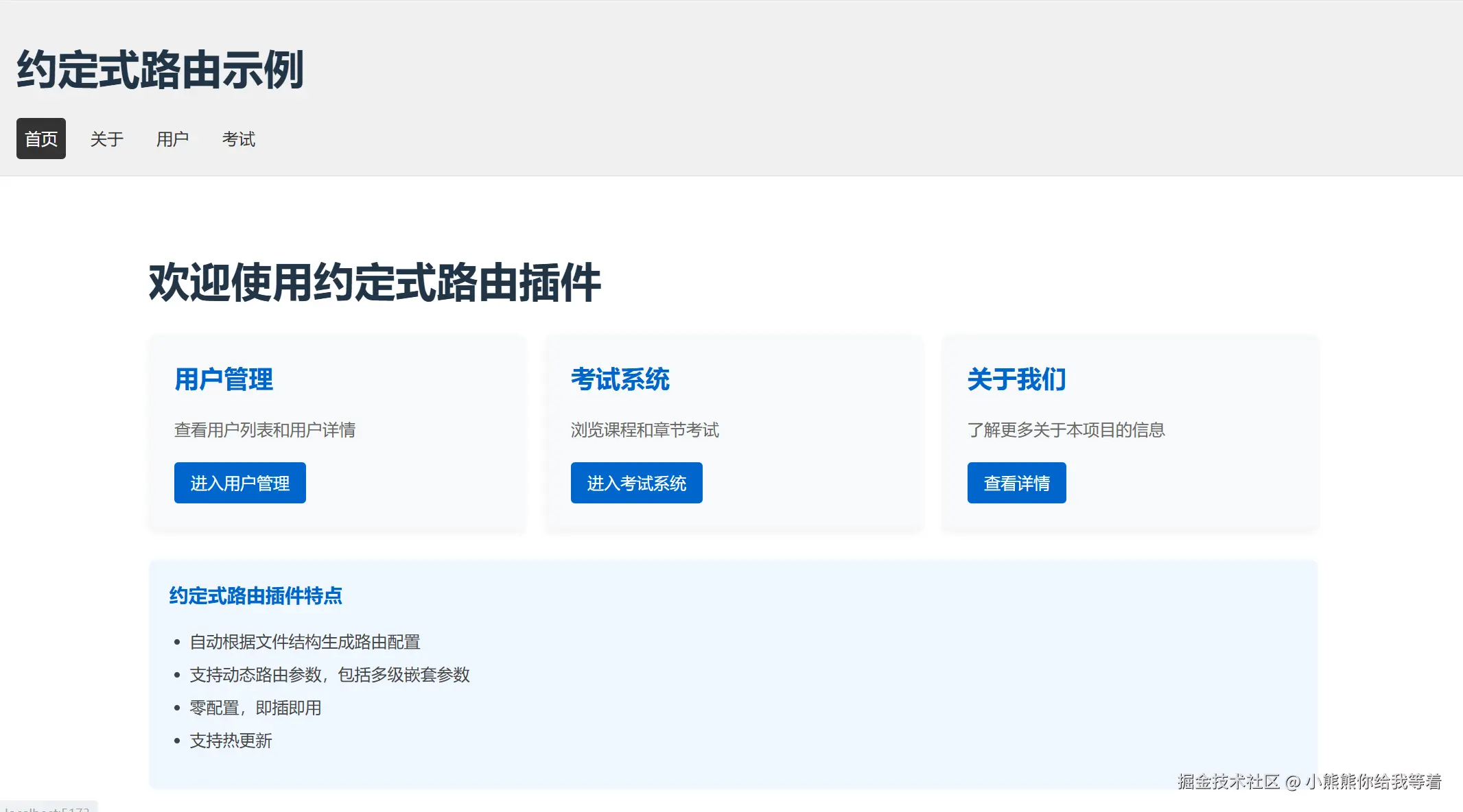Open the 关于 page from the navbar
This screenshot has width=1463, height=812.
(107, 139)
